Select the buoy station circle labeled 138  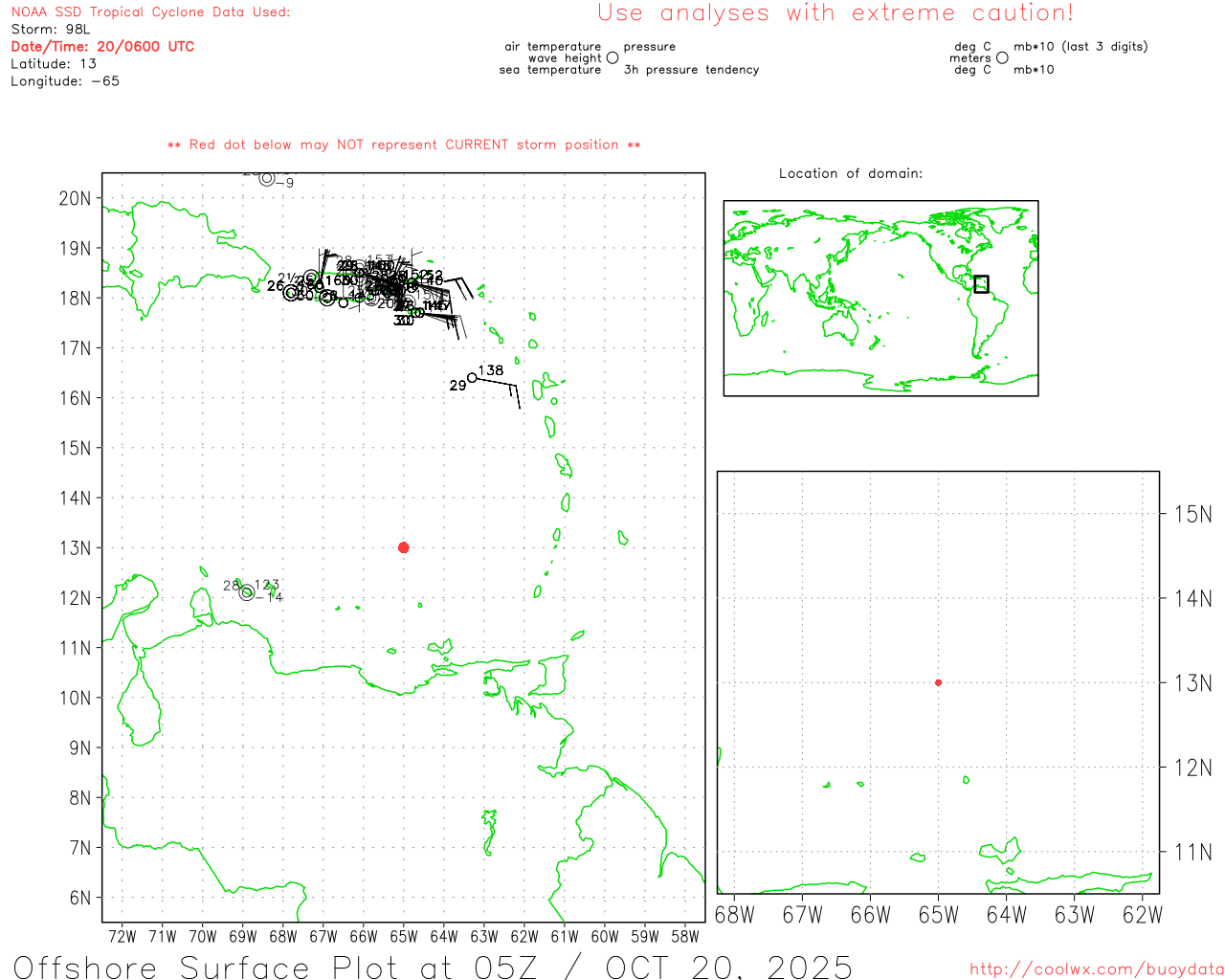tap(472, 378)
